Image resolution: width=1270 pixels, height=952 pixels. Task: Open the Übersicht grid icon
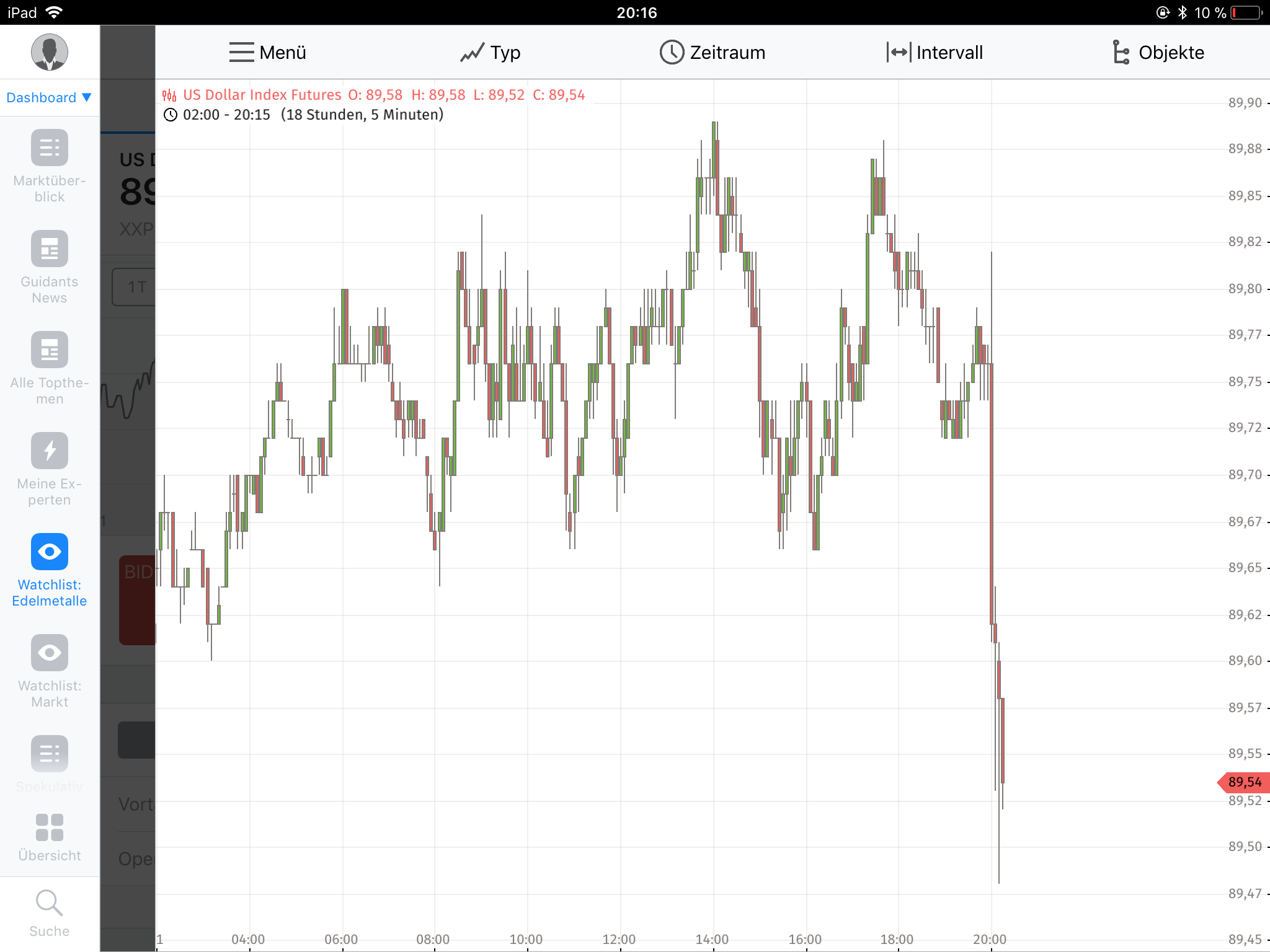click(50, 827)
